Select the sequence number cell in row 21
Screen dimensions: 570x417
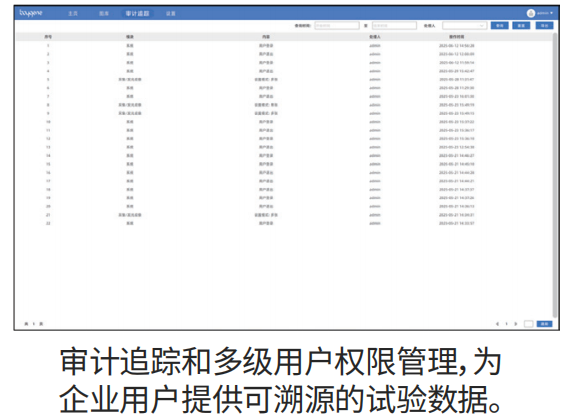(48, 215)
